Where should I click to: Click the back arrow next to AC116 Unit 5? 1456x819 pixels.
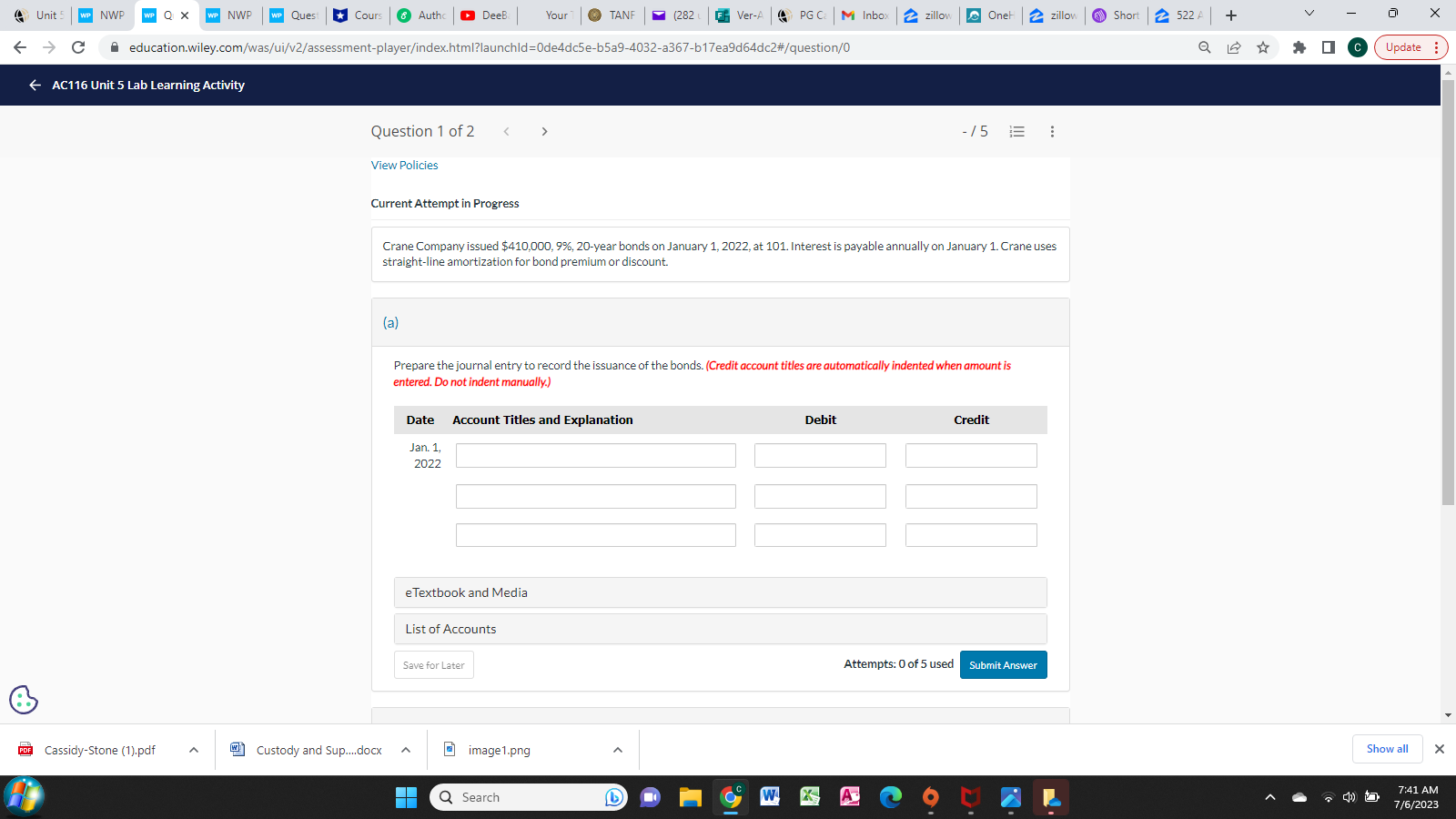tap(34, 85)
